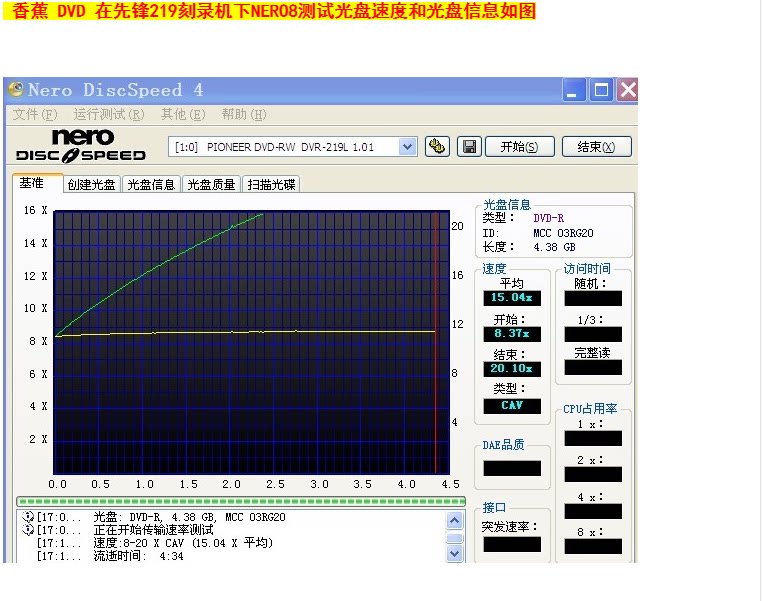
Task: Click the 1/3 access time field
Action: 593,334
